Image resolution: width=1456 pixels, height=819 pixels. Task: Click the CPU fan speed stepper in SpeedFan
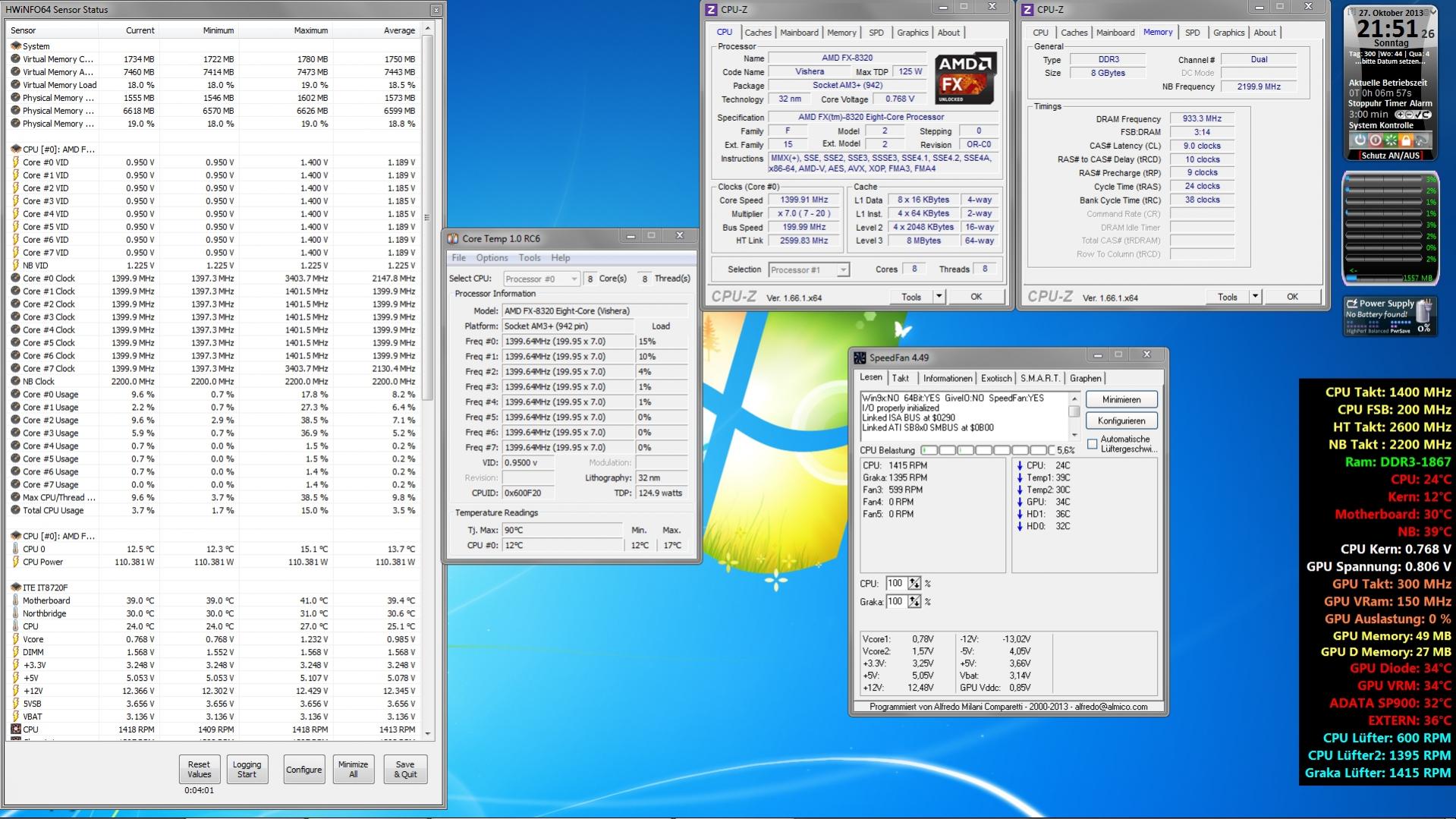click(914, 584)
